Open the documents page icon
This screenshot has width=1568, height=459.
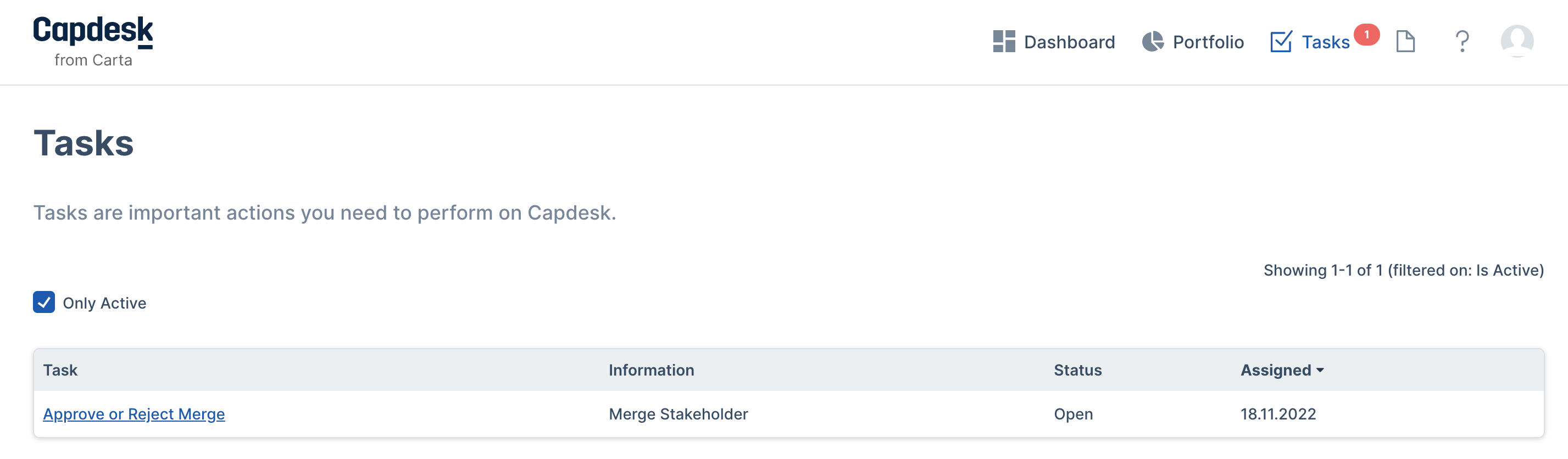pyautogui.click(x=1405, y=42)
